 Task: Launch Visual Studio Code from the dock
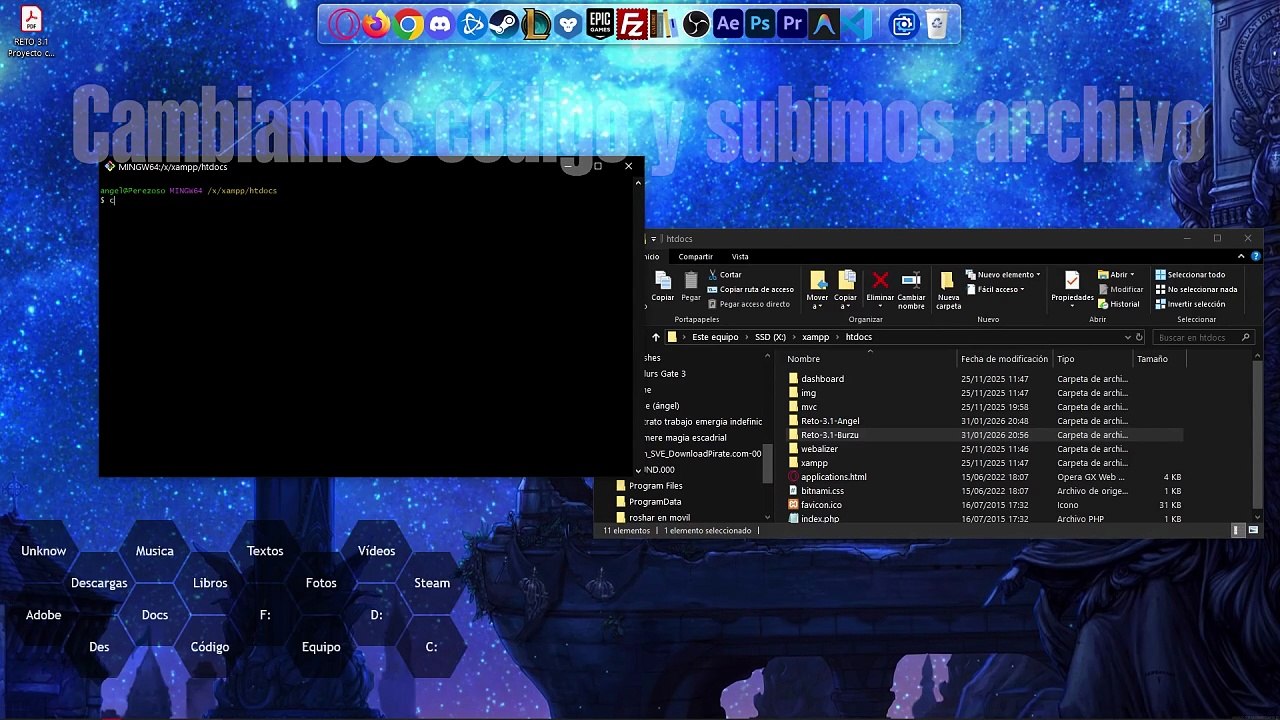click(857, 24)
